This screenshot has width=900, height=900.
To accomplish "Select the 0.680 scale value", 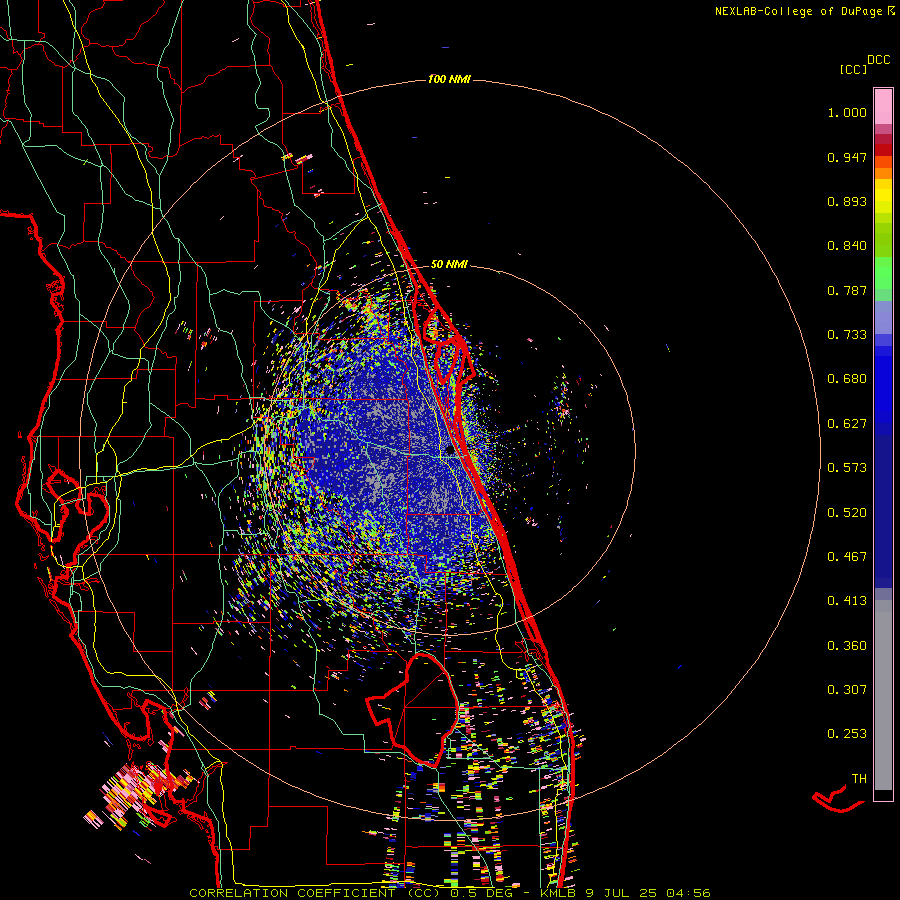I will (x=847, y=379).
